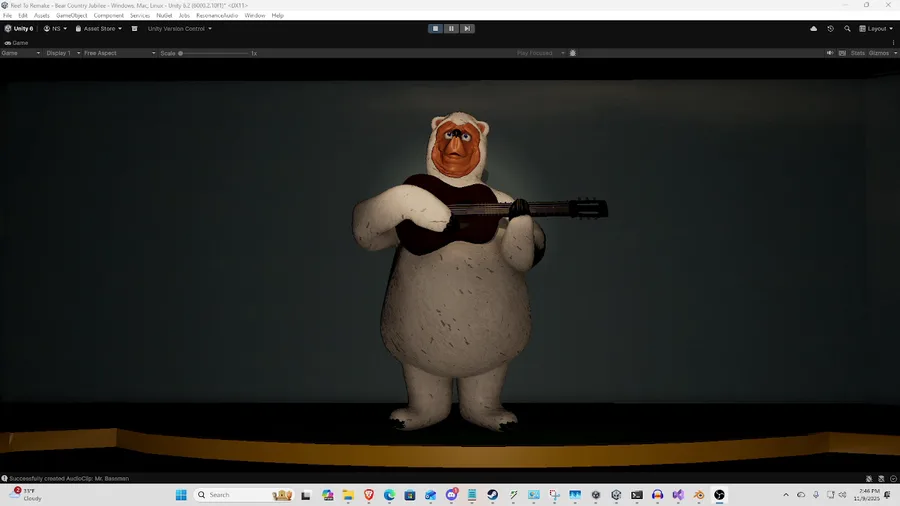Click the Unity 6 logo button
The width and height of the screenshot is (900, 506).
click(19, 29)
